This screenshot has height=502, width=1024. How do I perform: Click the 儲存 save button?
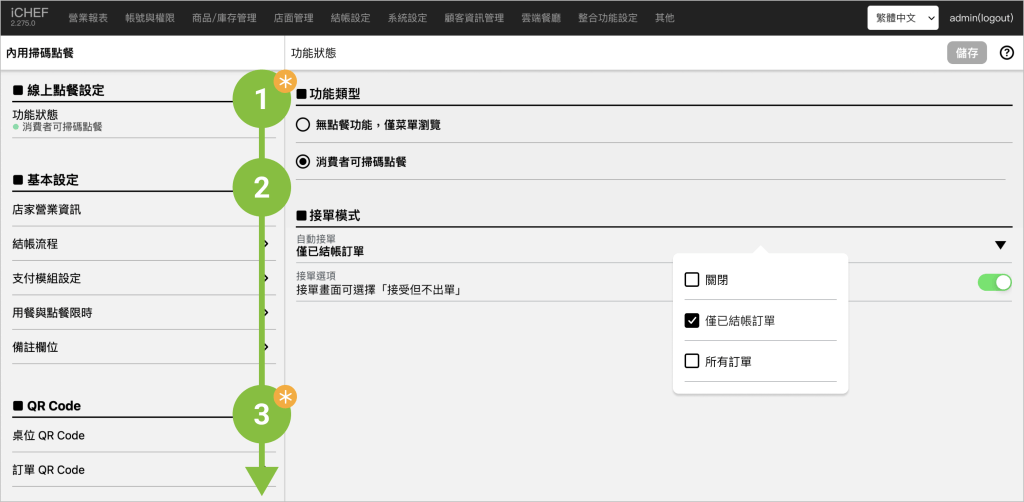(x=966, y=53)
